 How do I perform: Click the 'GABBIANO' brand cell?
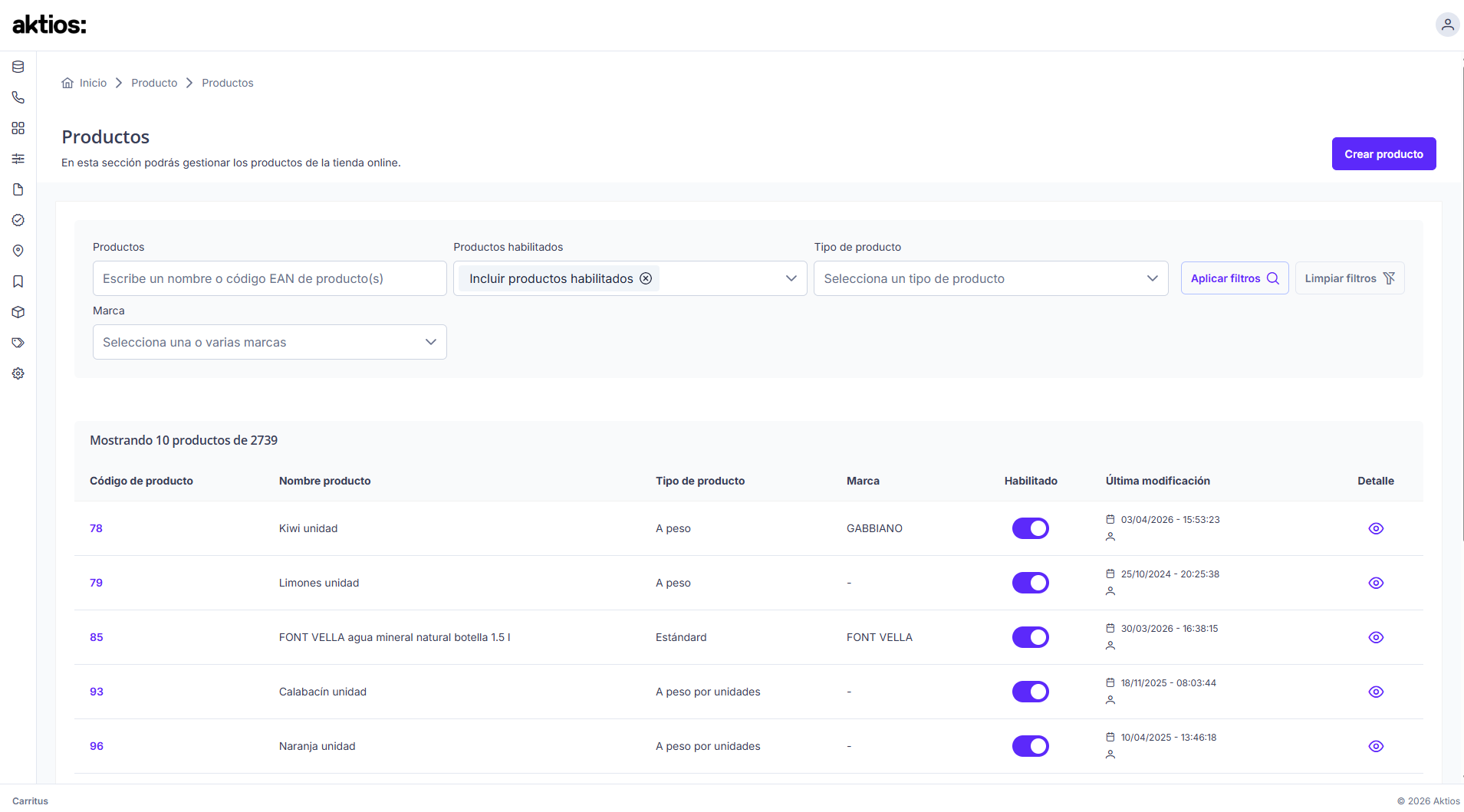point(874,528)
